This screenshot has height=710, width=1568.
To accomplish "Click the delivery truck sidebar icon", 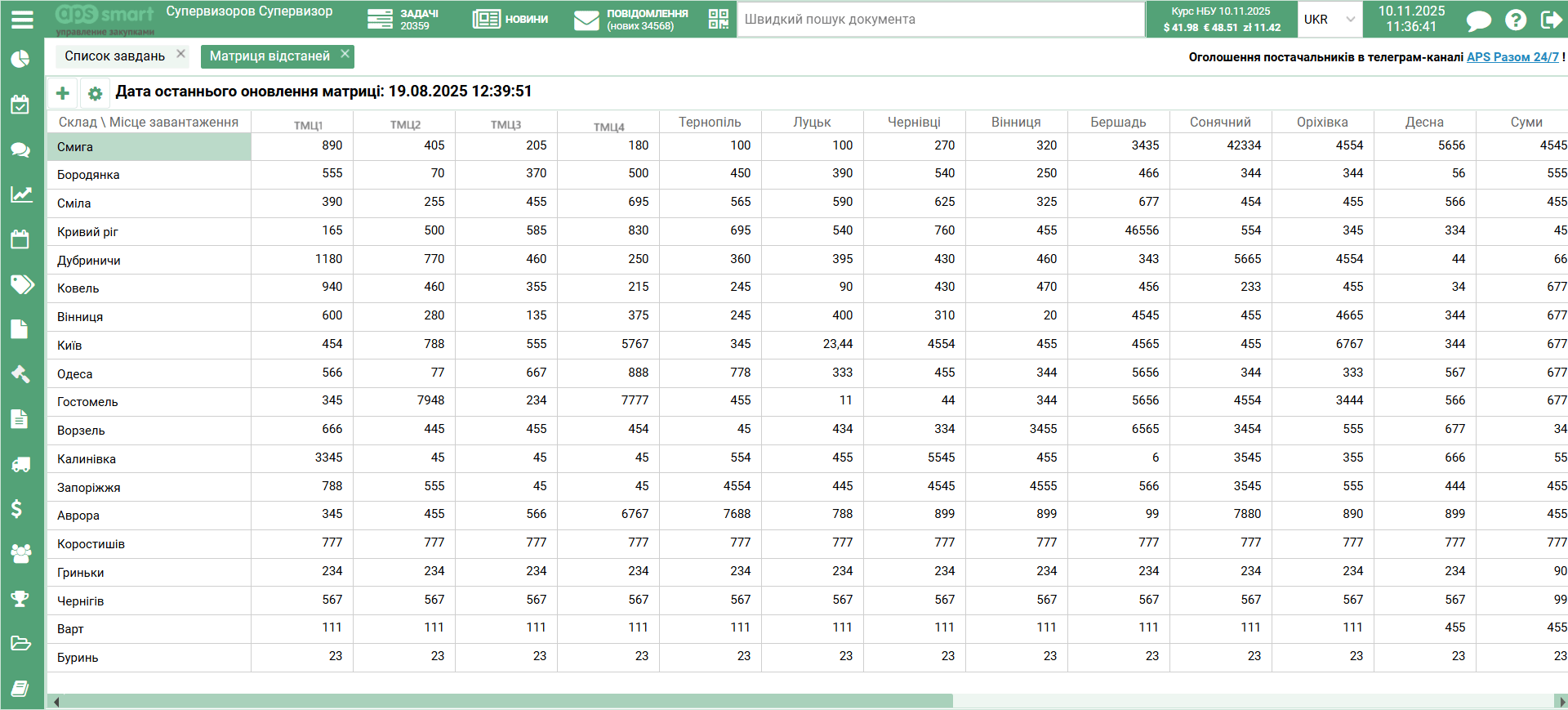I will pyautogui.click(x=20, y=464).
